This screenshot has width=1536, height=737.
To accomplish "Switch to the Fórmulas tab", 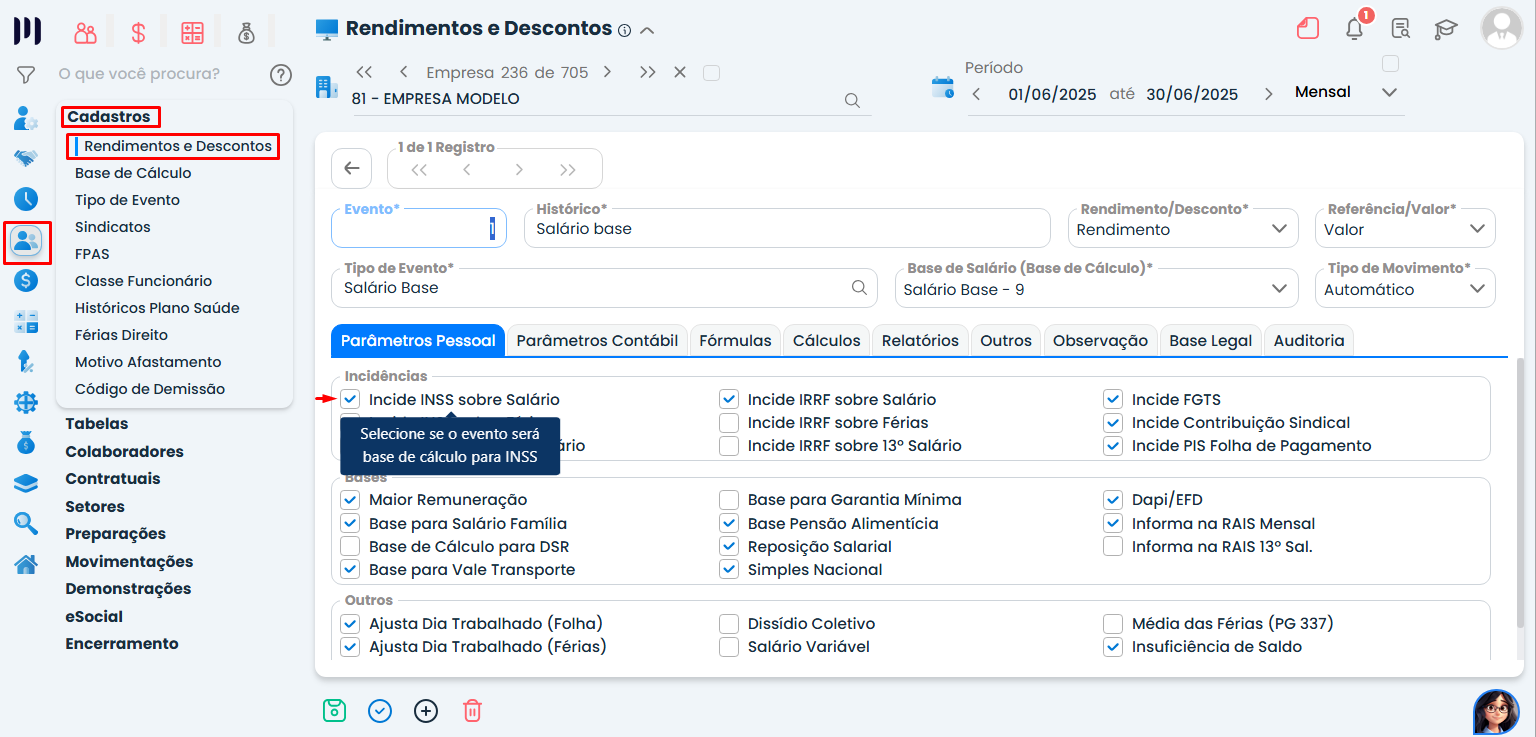I will click(735, 341).
